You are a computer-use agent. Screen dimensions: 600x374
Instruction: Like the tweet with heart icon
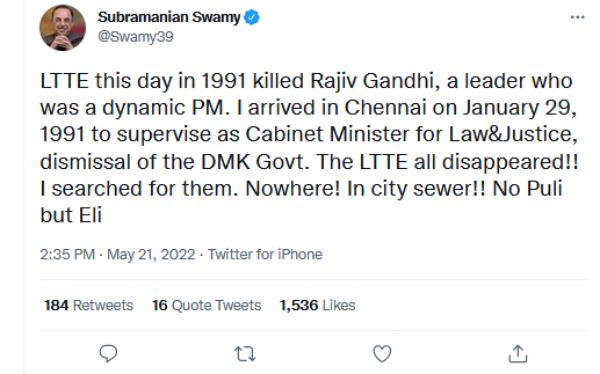[382, 353]
